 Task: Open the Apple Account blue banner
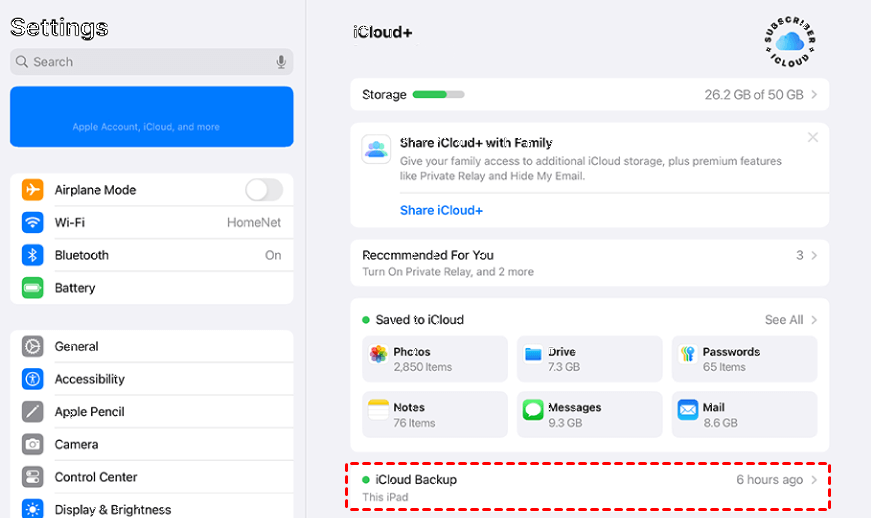pos(152,117)
